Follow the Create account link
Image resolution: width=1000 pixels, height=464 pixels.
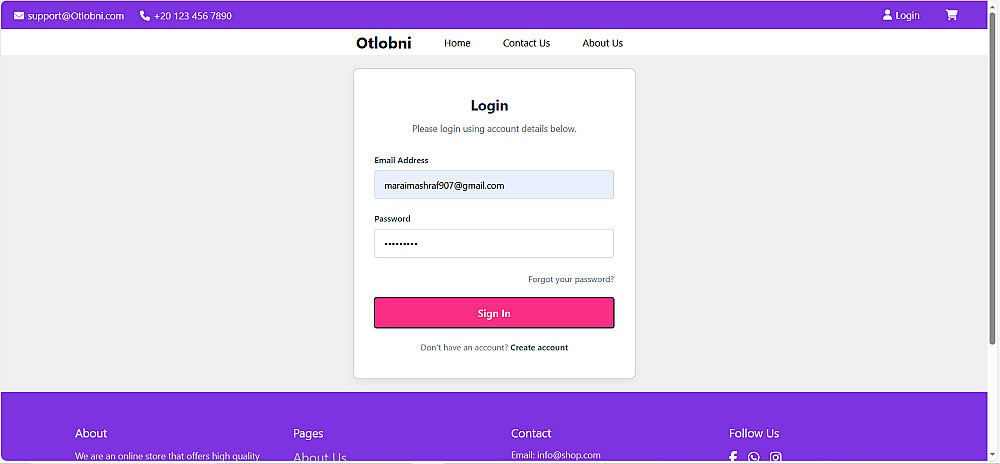coord(539,348)
